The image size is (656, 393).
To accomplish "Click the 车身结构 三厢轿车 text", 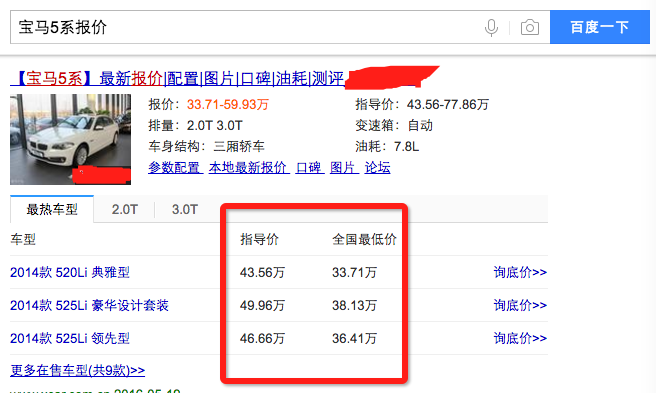I will tap(206, 146).
